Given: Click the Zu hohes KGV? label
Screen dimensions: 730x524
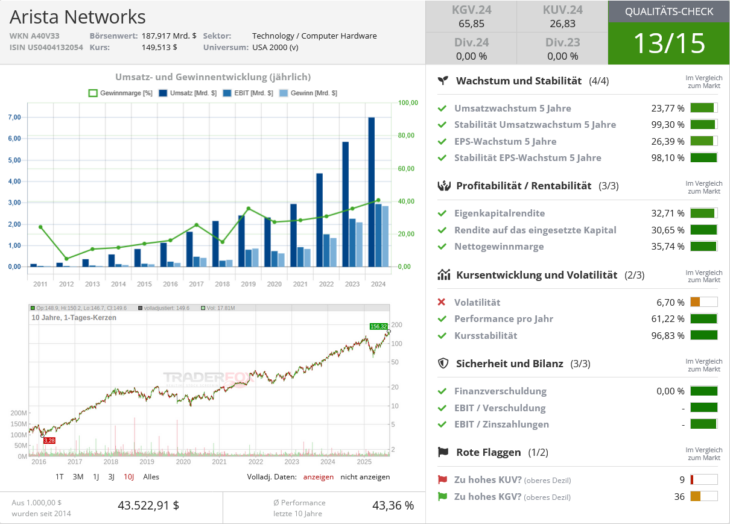Looking at the screenshot, I should (x=488, y=497).
